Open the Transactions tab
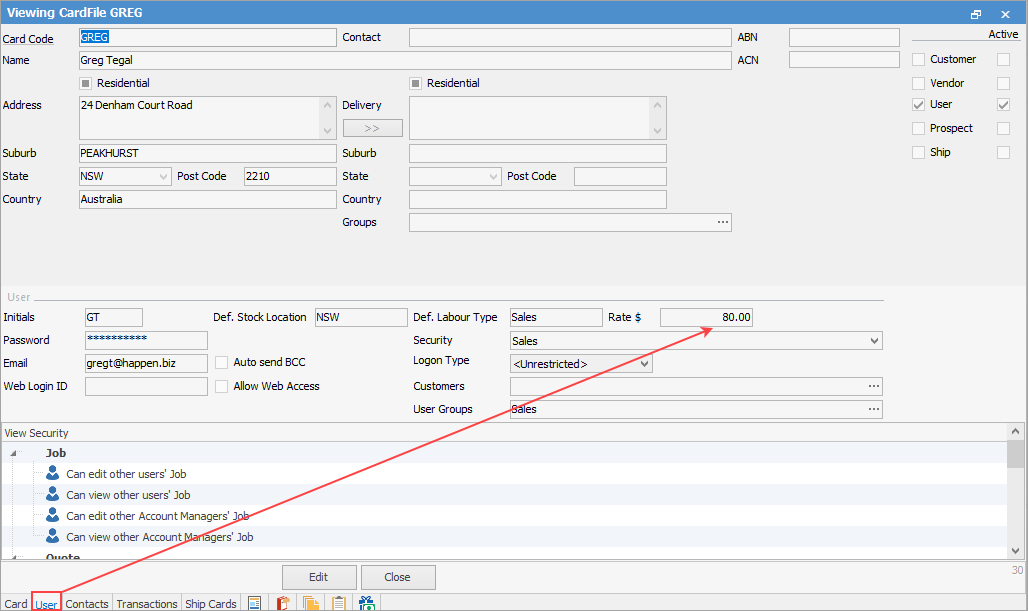Image resolution: width=1028 pixels, height=611 pixels. [x=146, y=604]
